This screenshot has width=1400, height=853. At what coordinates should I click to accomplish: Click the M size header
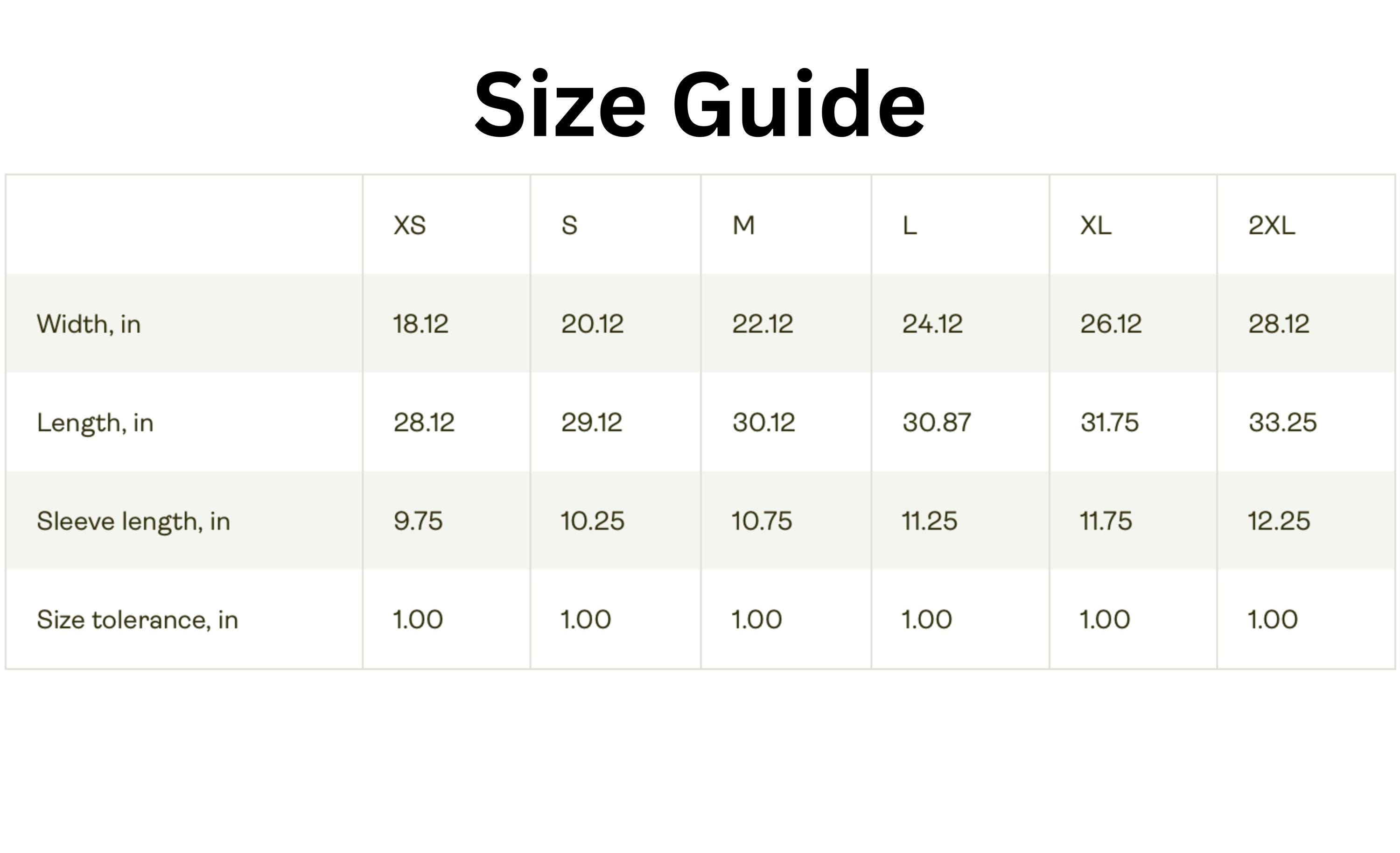(x=743, y=225)
